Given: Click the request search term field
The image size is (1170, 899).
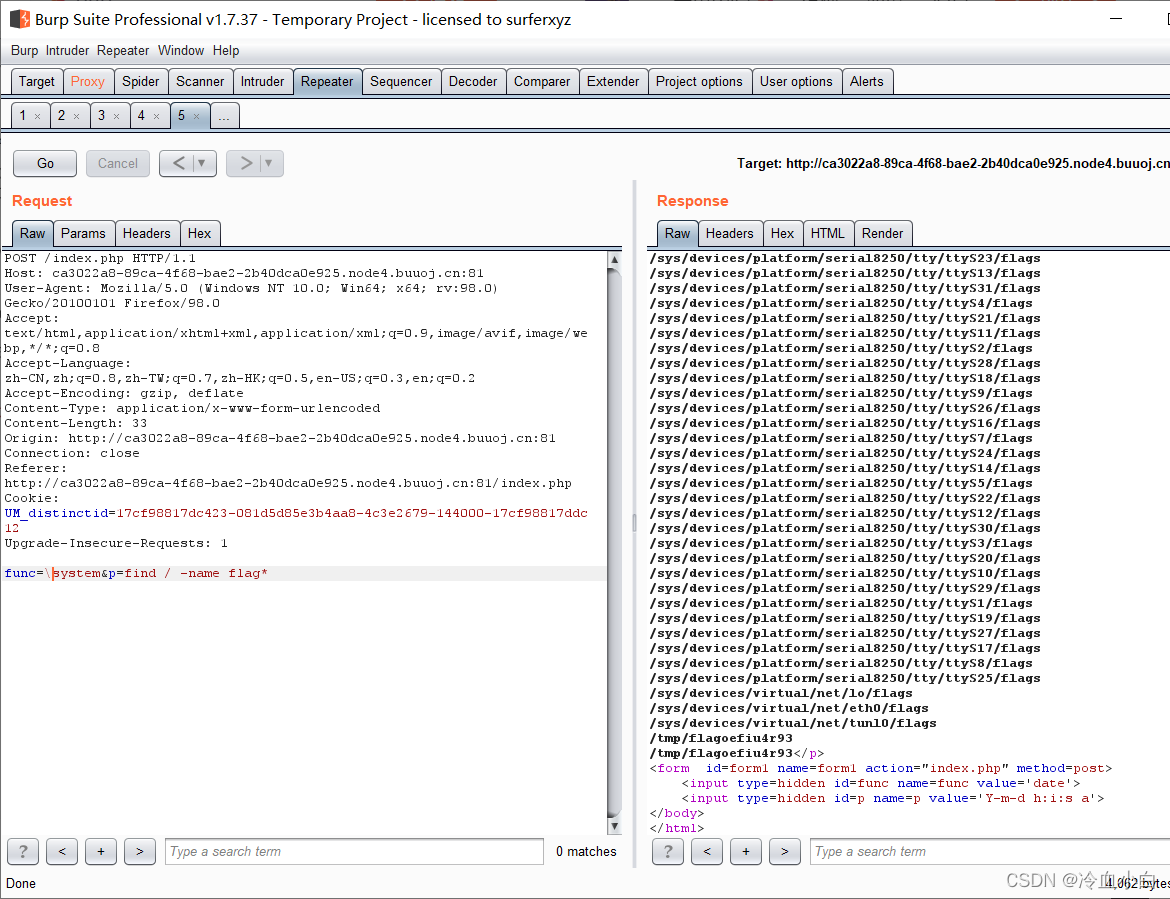Looking at the screenshot, I should click(x=354, y=851).
